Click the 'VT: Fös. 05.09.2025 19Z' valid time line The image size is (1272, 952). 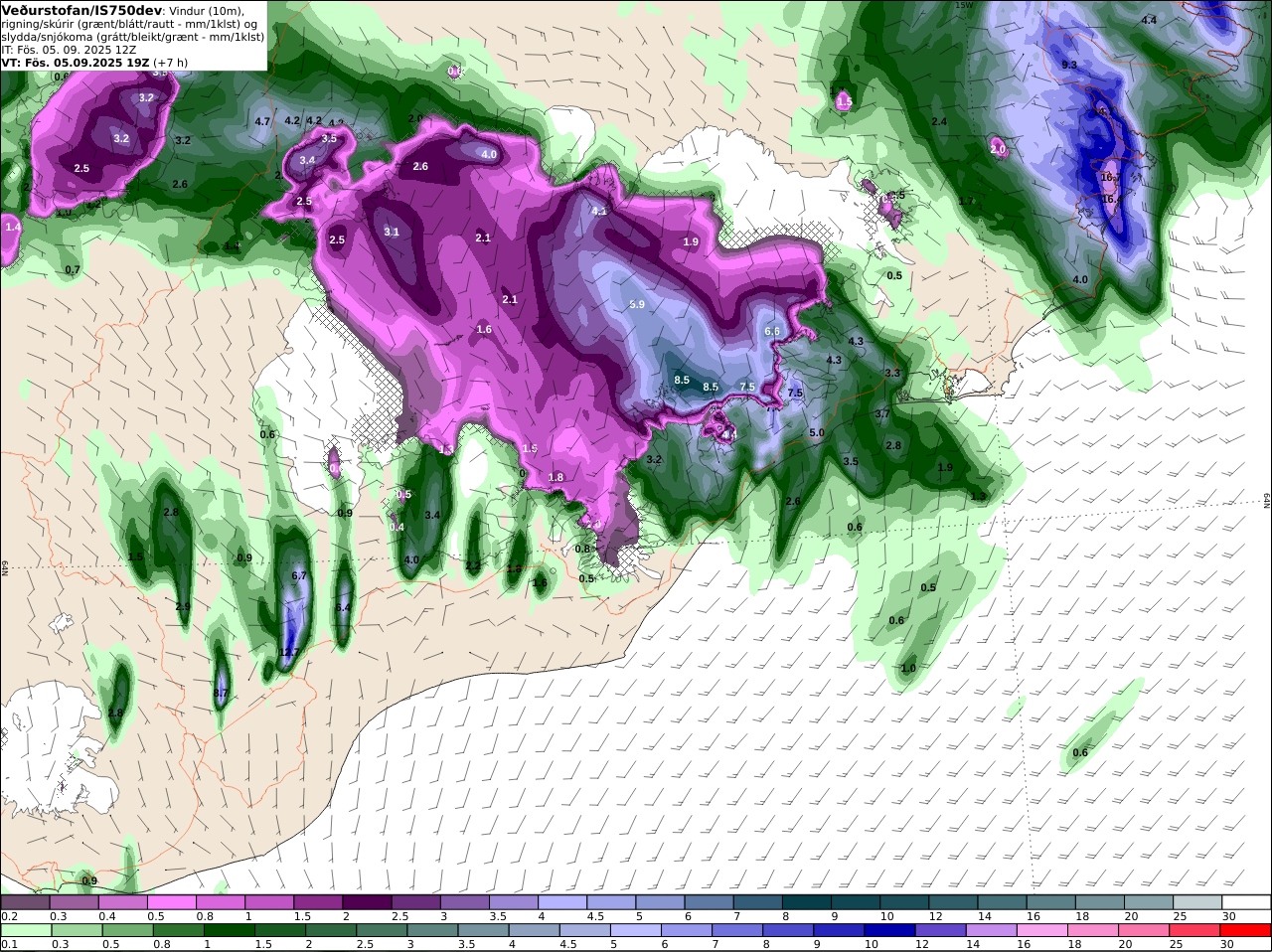(x=76, y=62)
